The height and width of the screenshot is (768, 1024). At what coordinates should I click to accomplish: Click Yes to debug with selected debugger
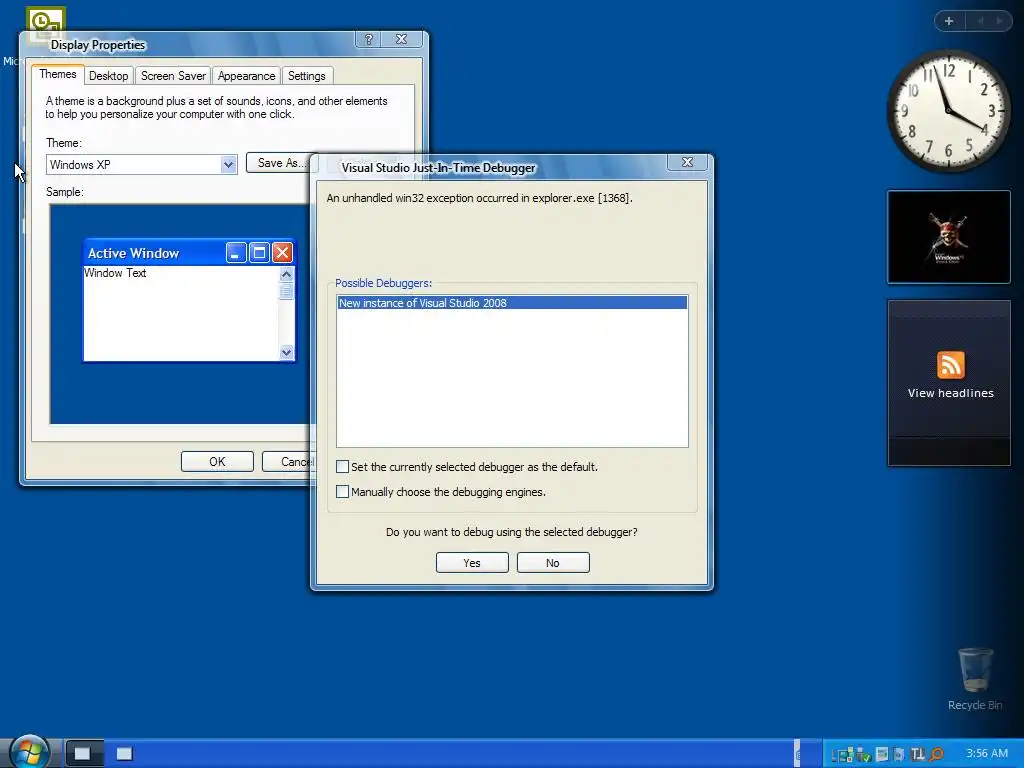coord(472,563)
